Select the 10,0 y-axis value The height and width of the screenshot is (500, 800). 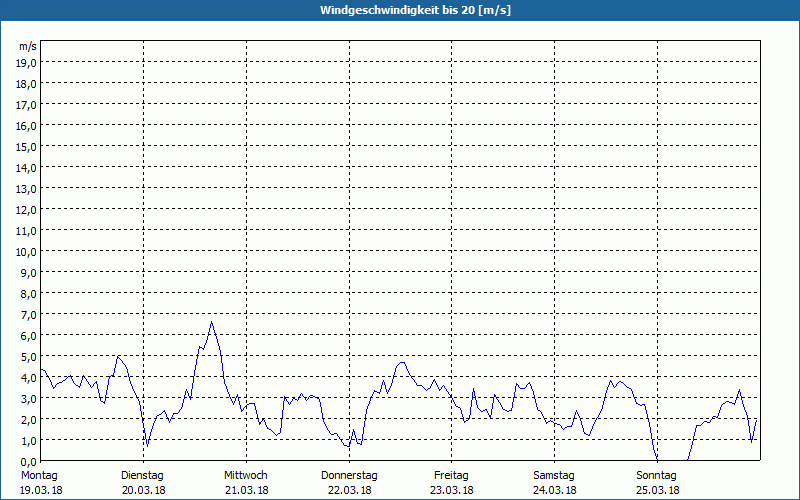pyautogui.click(x=27, y=251)
